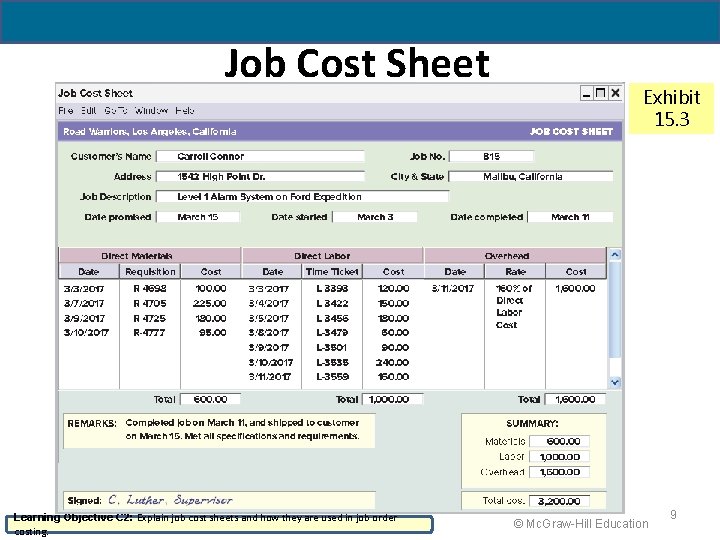Click labor cost 240.00
Screen dimensions: 720x540
point(392,362)
